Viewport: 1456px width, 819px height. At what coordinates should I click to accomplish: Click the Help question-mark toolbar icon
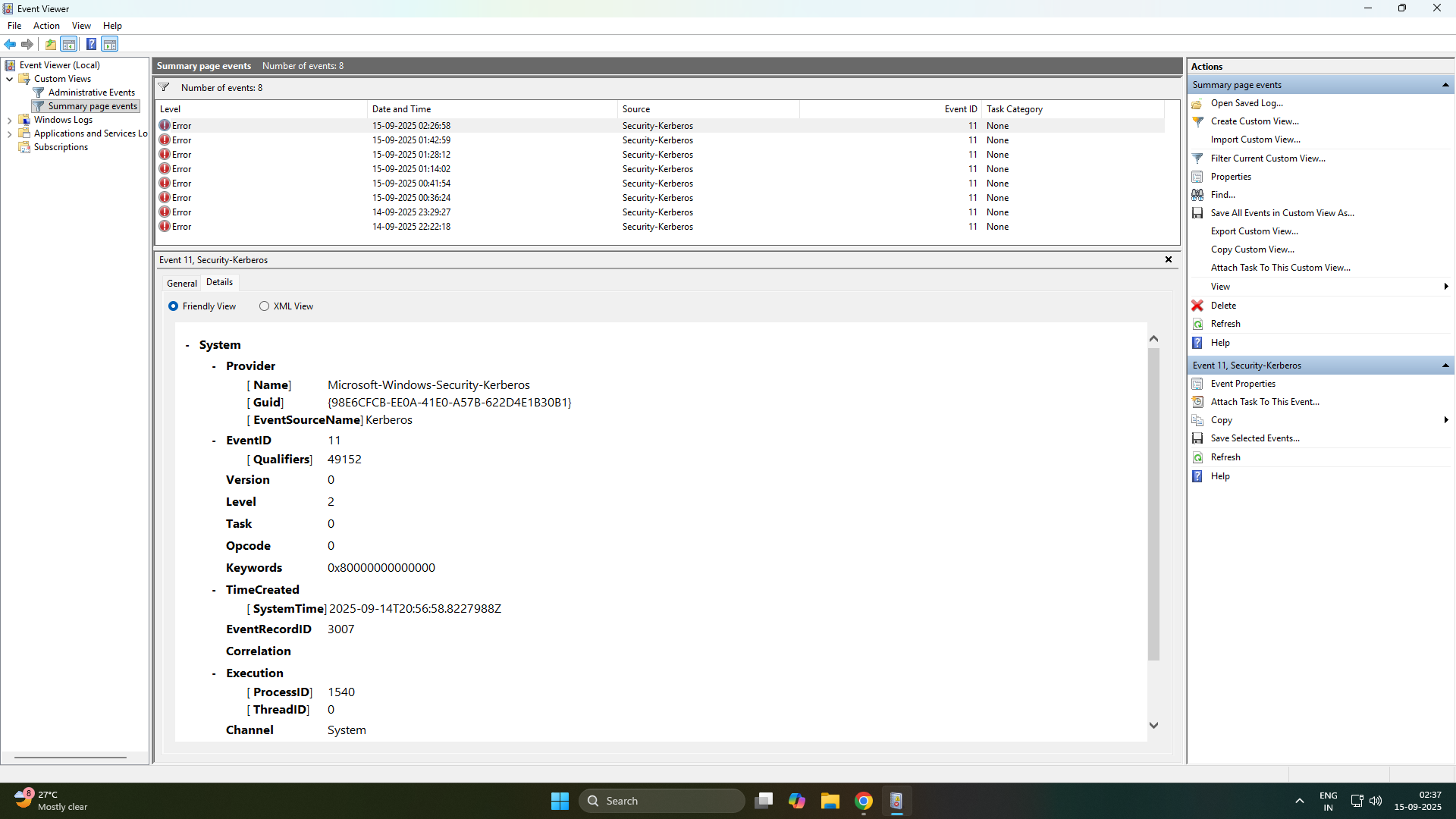91,44
